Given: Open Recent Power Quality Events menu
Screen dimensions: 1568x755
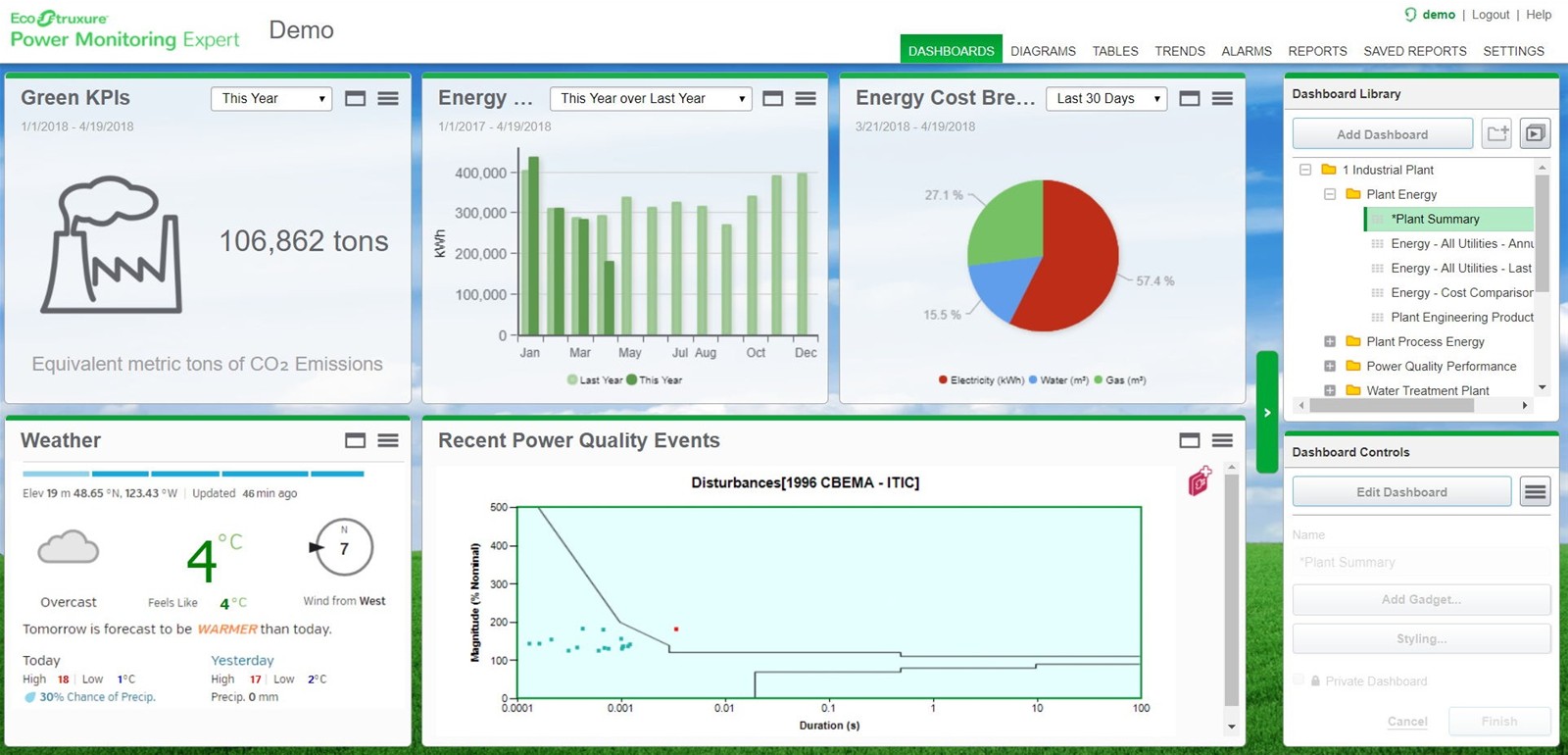Looking at the screenshot, I should [1222, 441].
